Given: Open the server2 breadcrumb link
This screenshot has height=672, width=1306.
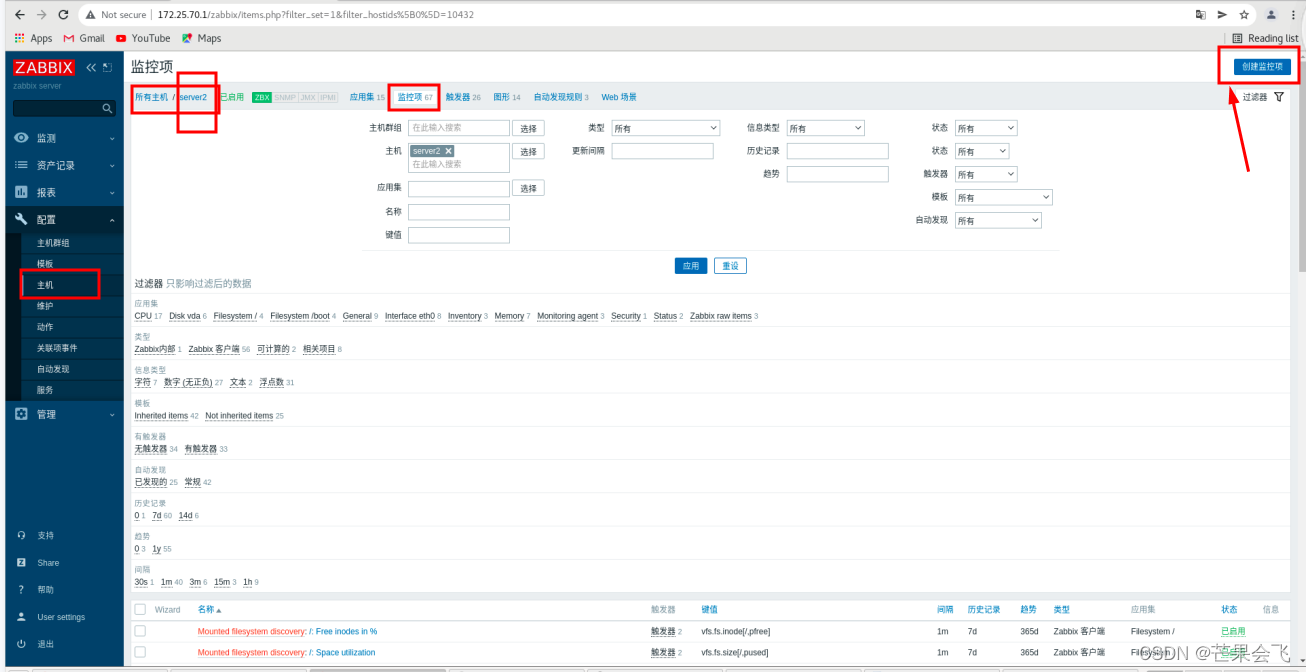Looking at the screenshot, I should coord(193,97).
